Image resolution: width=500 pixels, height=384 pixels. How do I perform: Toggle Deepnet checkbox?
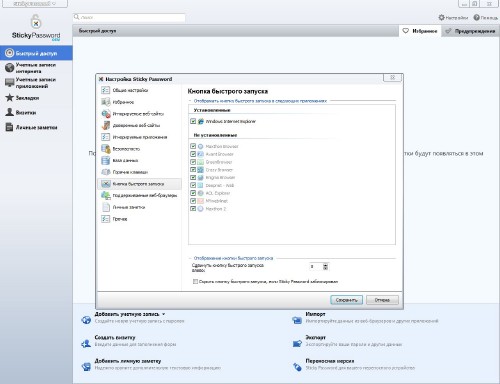[193, 185]
